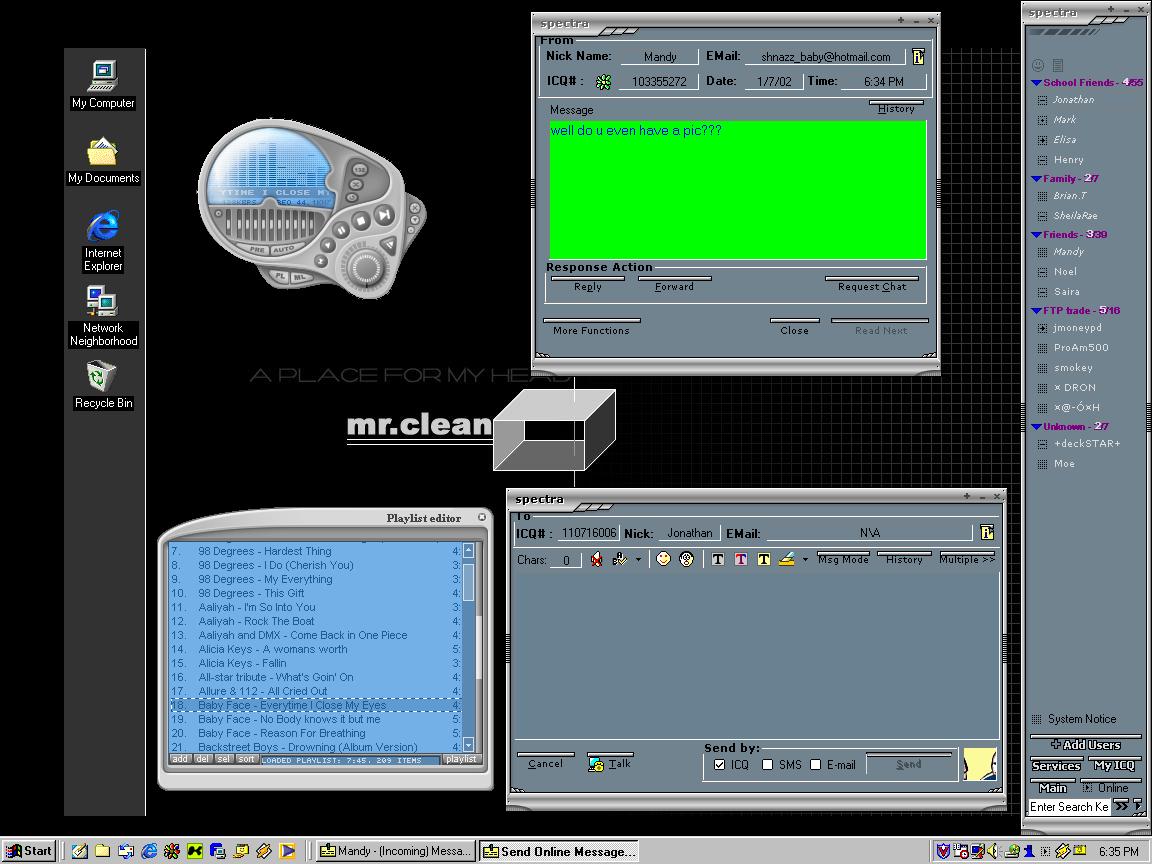Collapse the Family contact group
The height and width of the screenshot is (864, 1152).
coord(1036,179)
